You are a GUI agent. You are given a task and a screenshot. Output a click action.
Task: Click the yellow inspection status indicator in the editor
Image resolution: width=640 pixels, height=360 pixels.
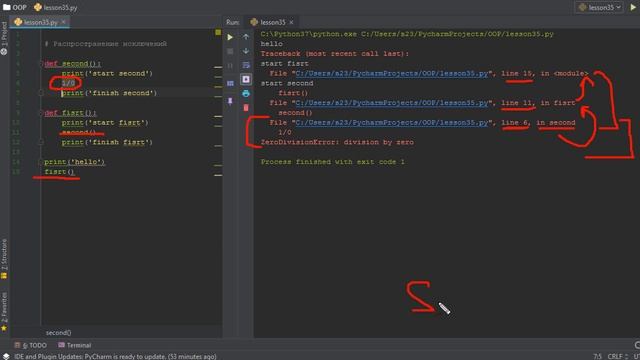point(218,32)
